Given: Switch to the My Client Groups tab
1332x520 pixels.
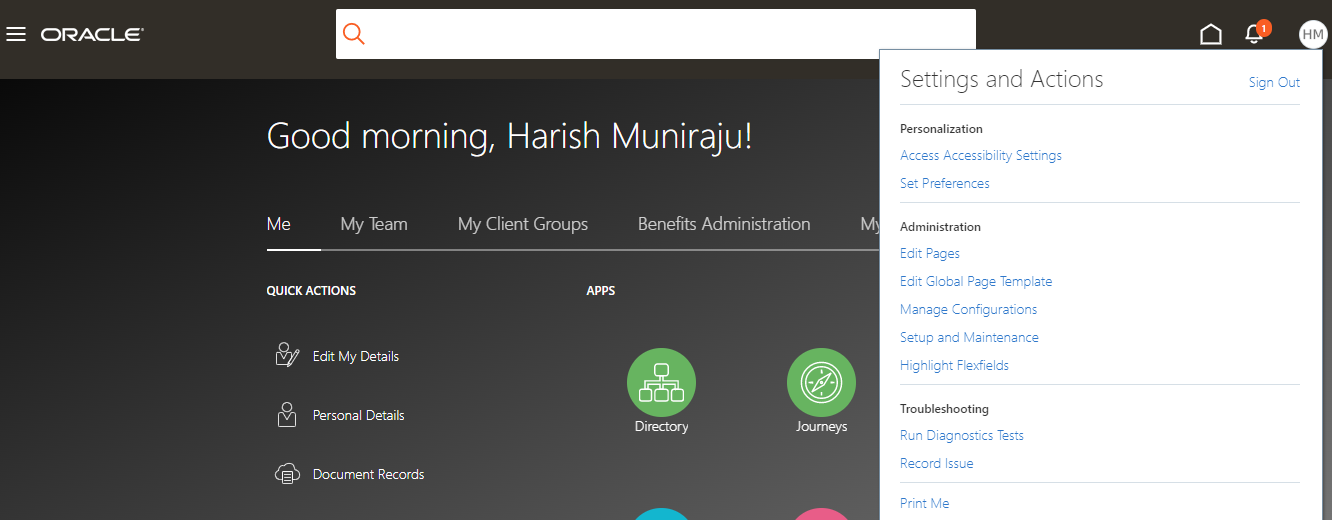Looking at the screenshot, I should [x=523, y=224].
